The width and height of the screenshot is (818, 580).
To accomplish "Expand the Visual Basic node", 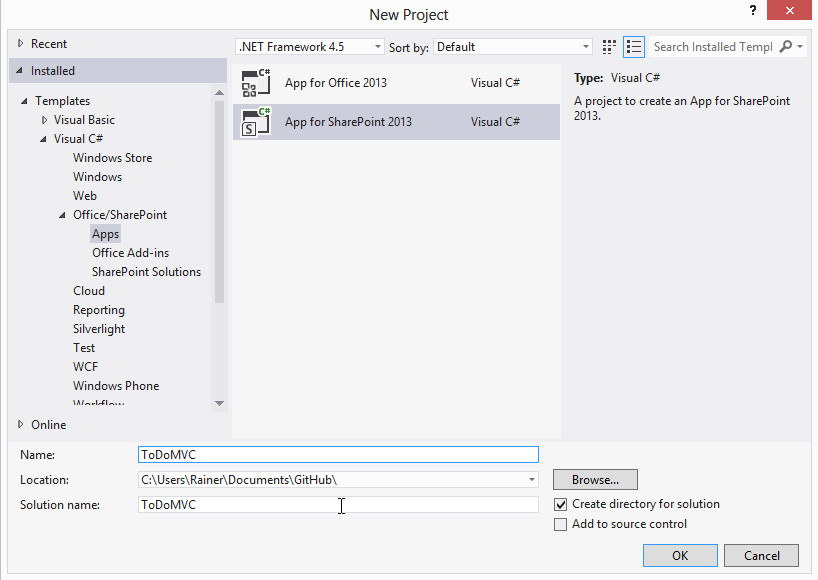I will coord(44,120).
